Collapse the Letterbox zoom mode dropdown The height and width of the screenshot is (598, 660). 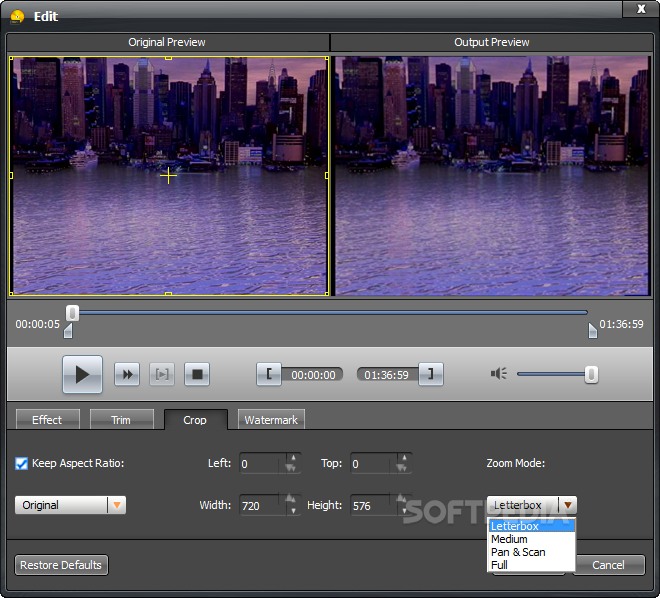tap(567, 505)
